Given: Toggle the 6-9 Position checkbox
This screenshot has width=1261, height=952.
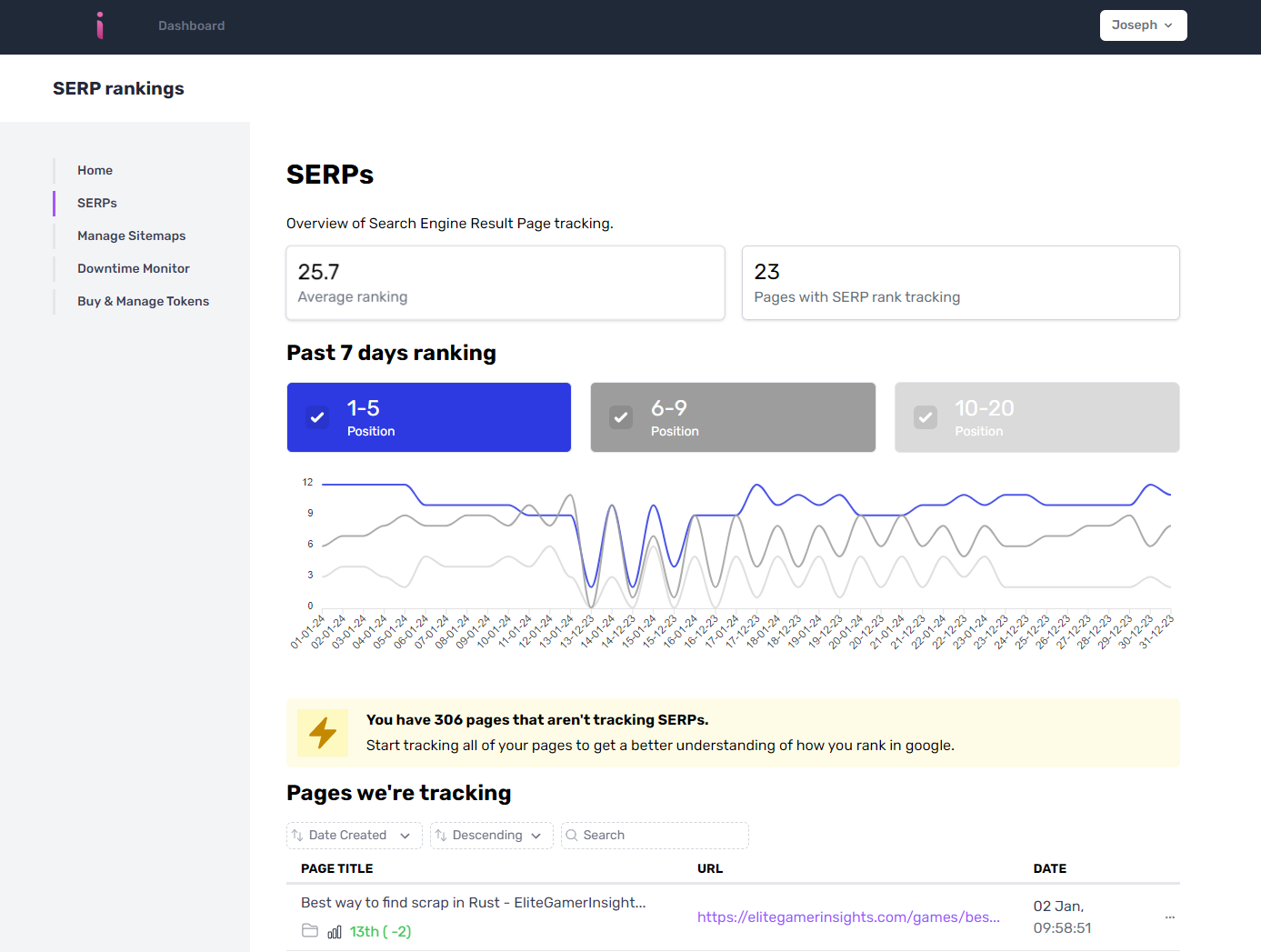Looking at the screenshot, I should (x=621, y=417).
